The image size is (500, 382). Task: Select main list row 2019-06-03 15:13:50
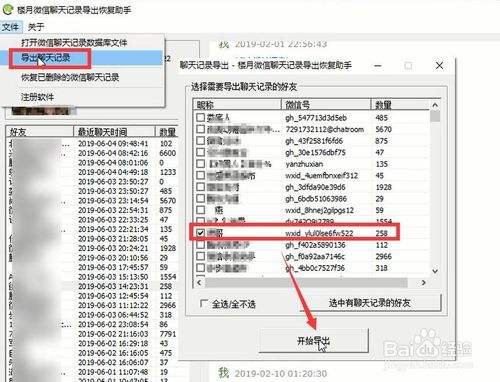[x=93, y=277]
